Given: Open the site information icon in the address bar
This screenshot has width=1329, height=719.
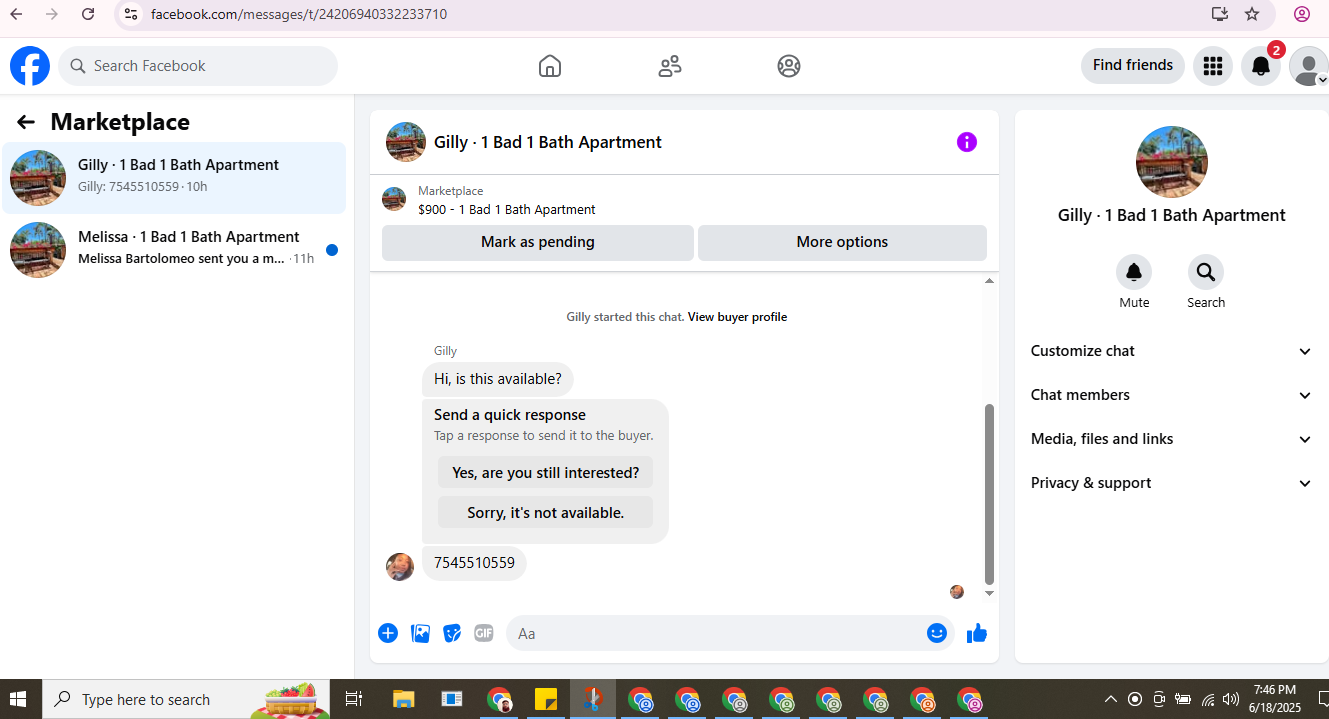Looking at the screenshot, I should click(130, 14).
